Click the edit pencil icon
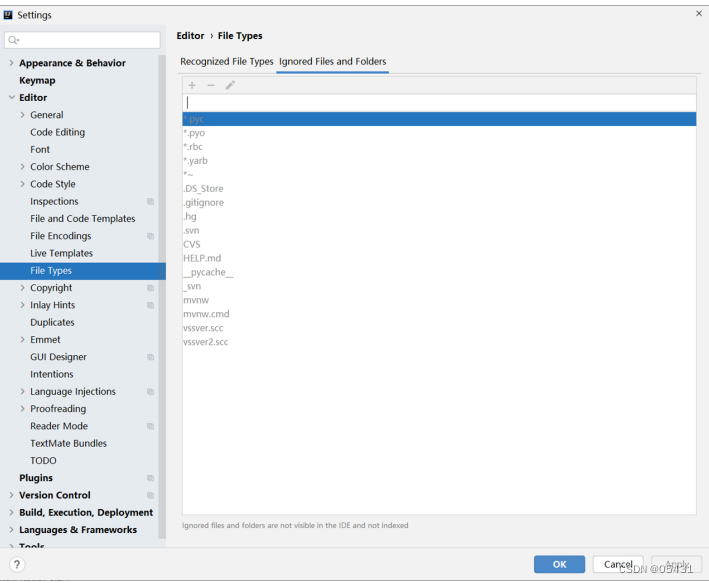The image size is (709, 583). pos(230,85)
